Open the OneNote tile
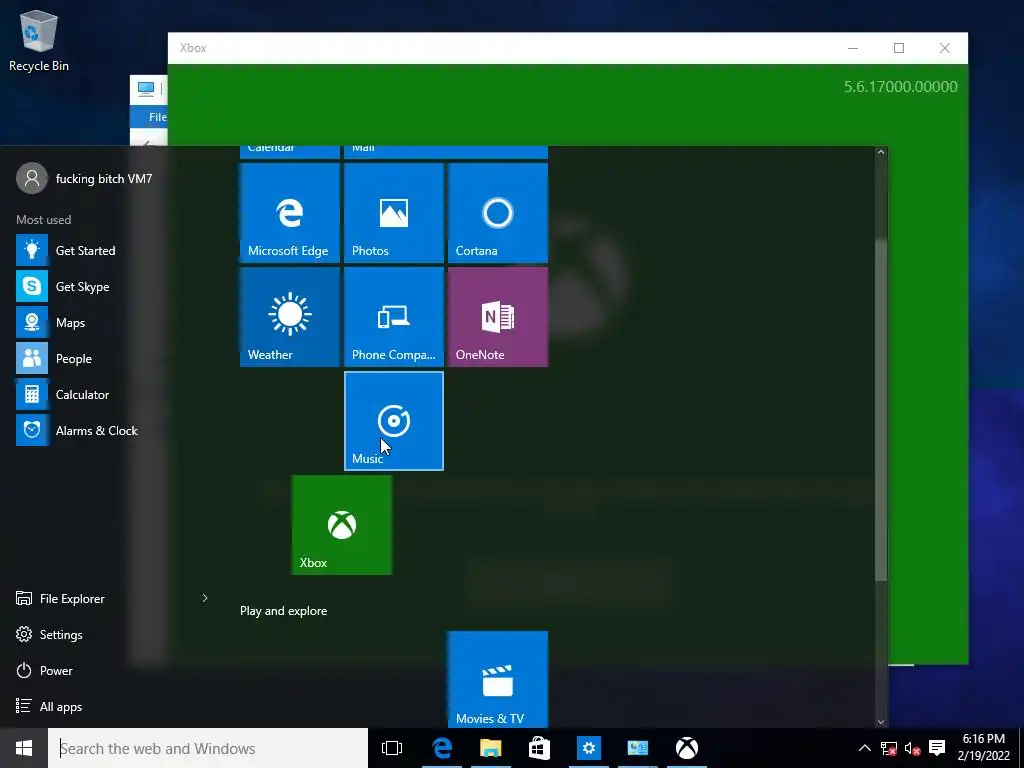The image size is (1024, 768). tap(498, 317)
